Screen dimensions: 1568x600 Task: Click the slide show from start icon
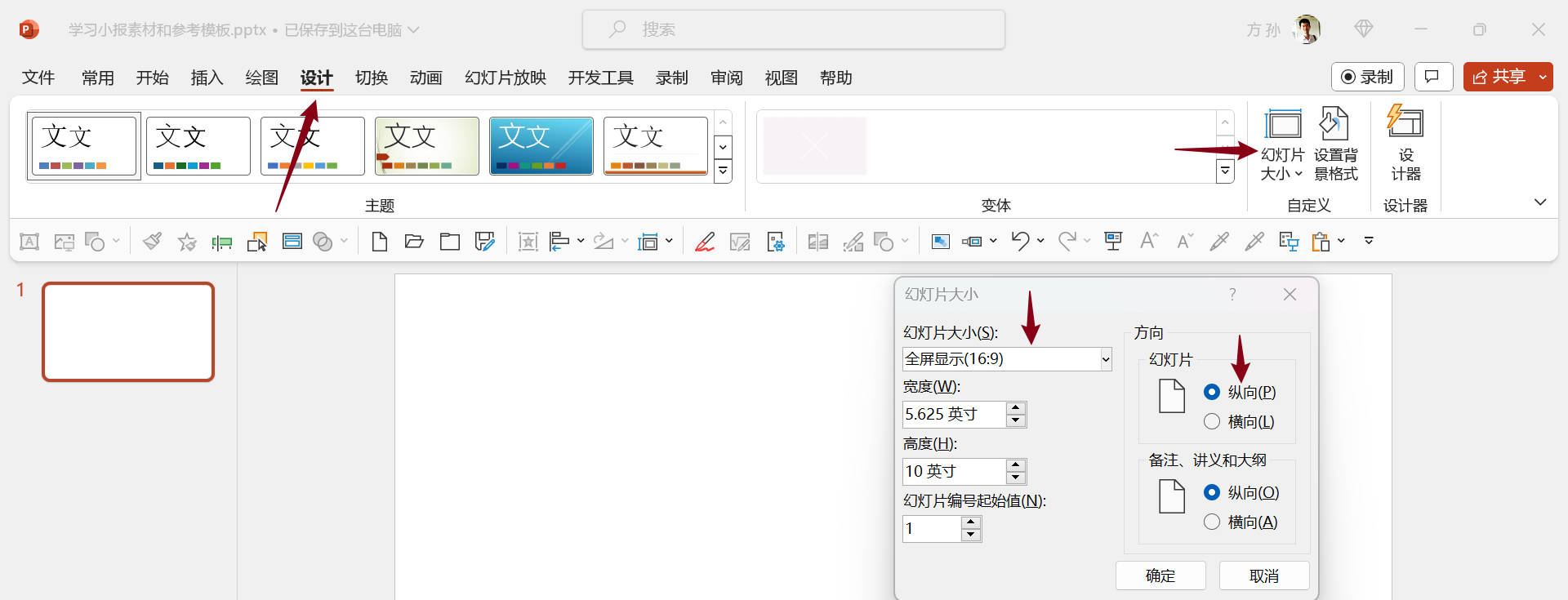[x=1112, y=241]
